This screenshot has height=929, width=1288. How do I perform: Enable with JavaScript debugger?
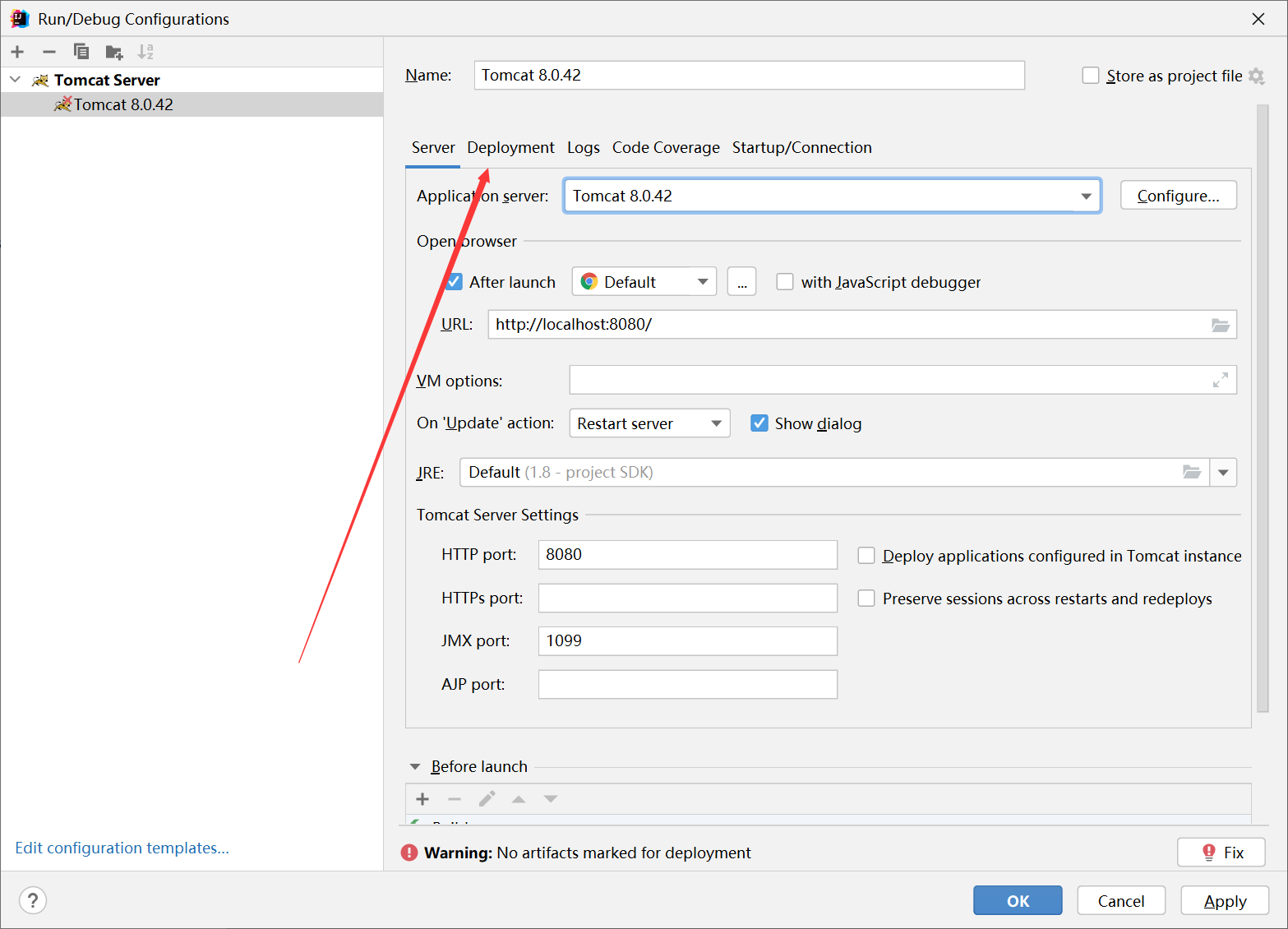pos(785,282)
